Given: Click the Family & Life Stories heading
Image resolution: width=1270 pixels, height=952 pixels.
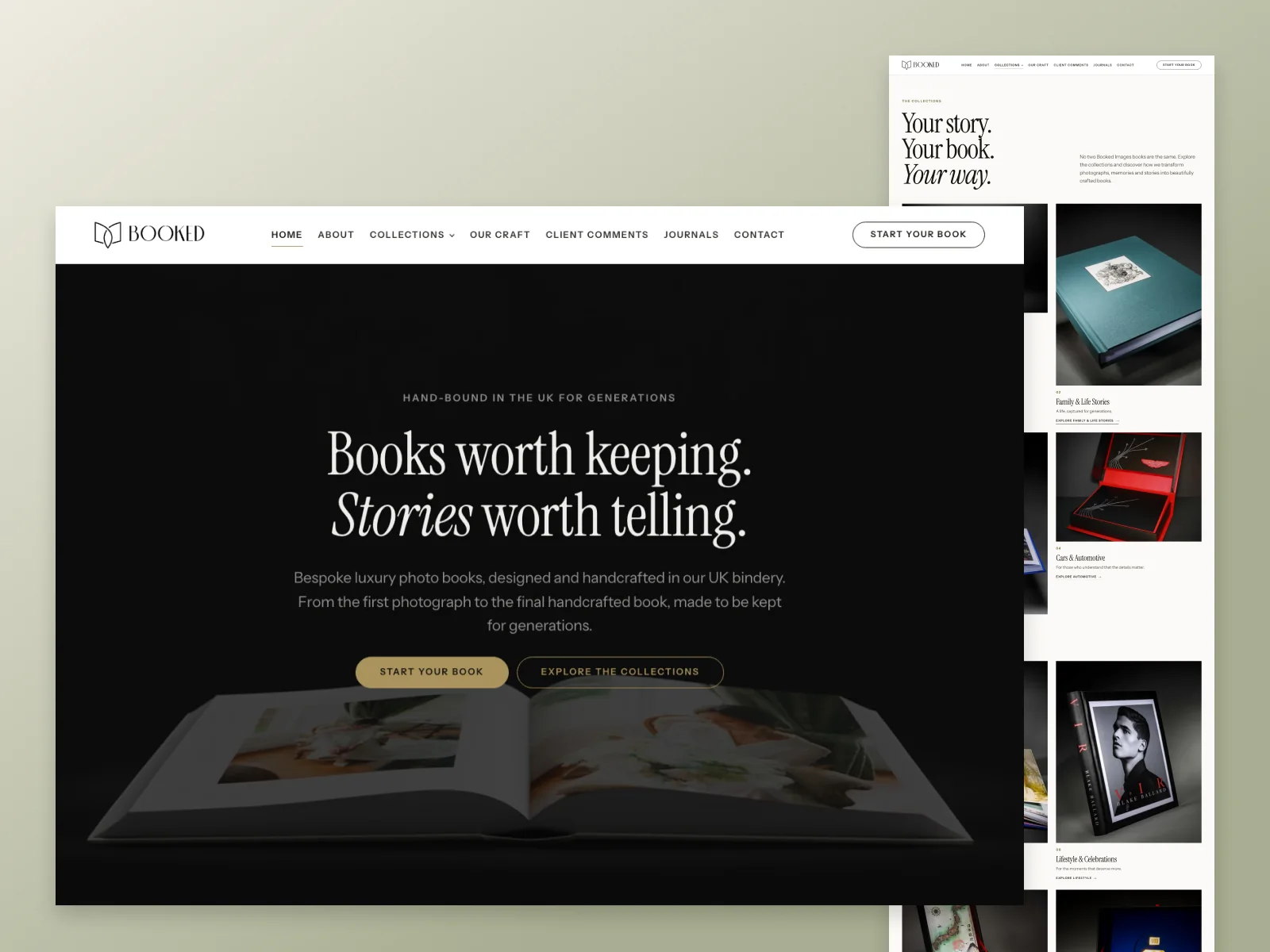Looking at the screenshot, I should click(1083, 402).
